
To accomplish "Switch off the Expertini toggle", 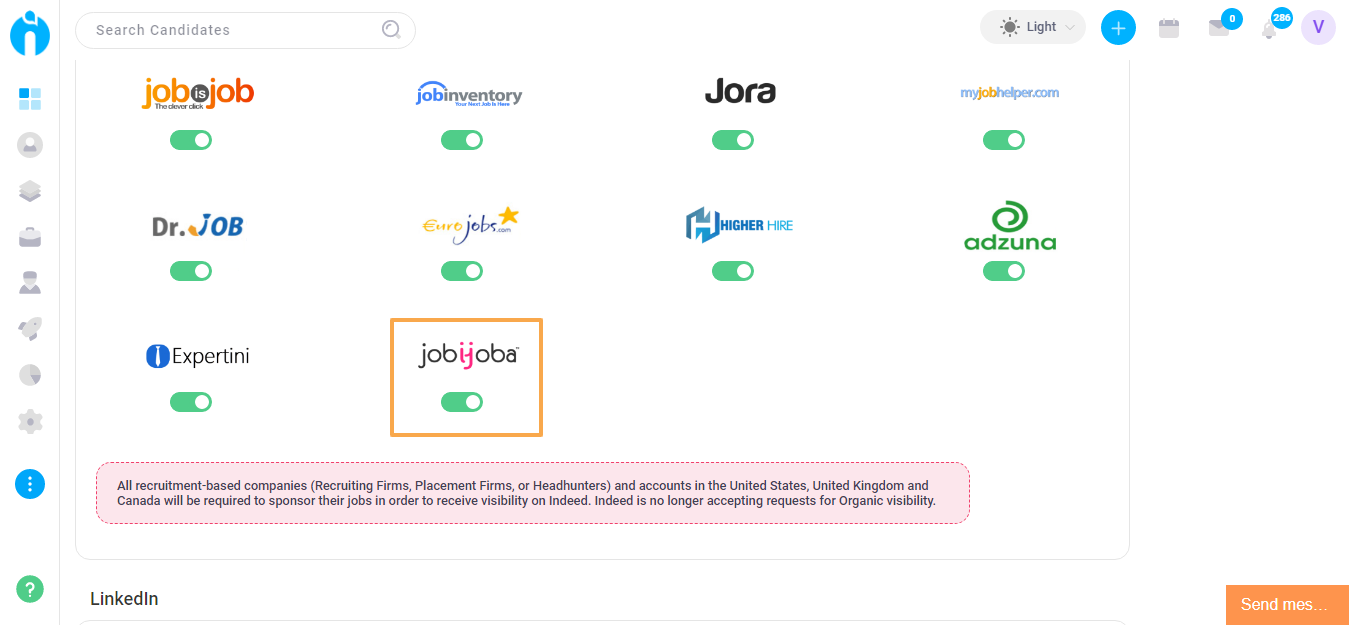I will [191, 402].
